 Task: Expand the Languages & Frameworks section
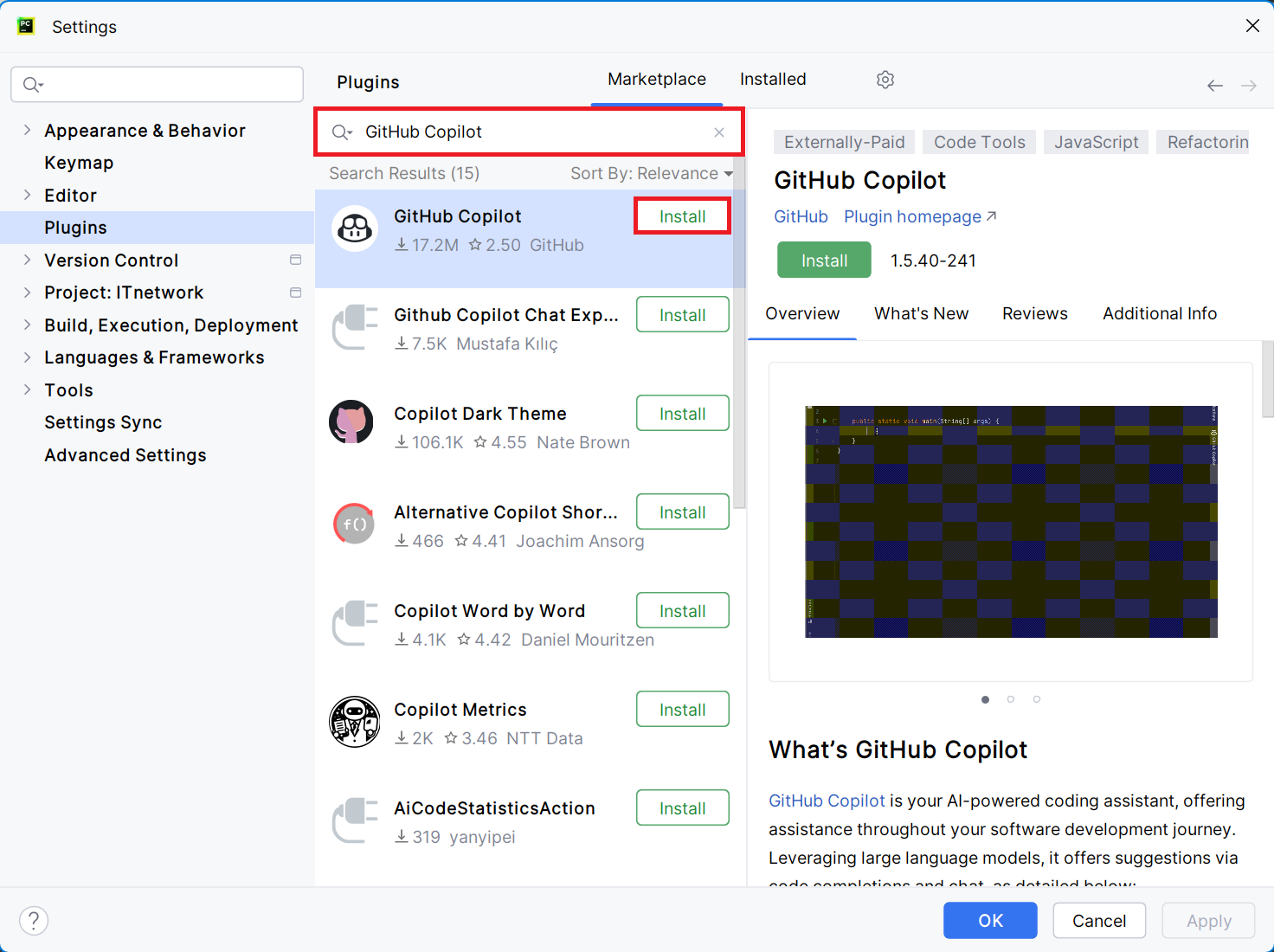tap(27, 357)
